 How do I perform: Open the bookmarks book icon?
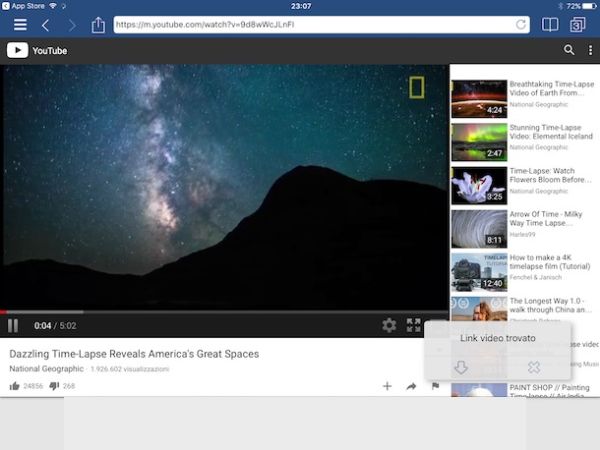pos(550,24)
